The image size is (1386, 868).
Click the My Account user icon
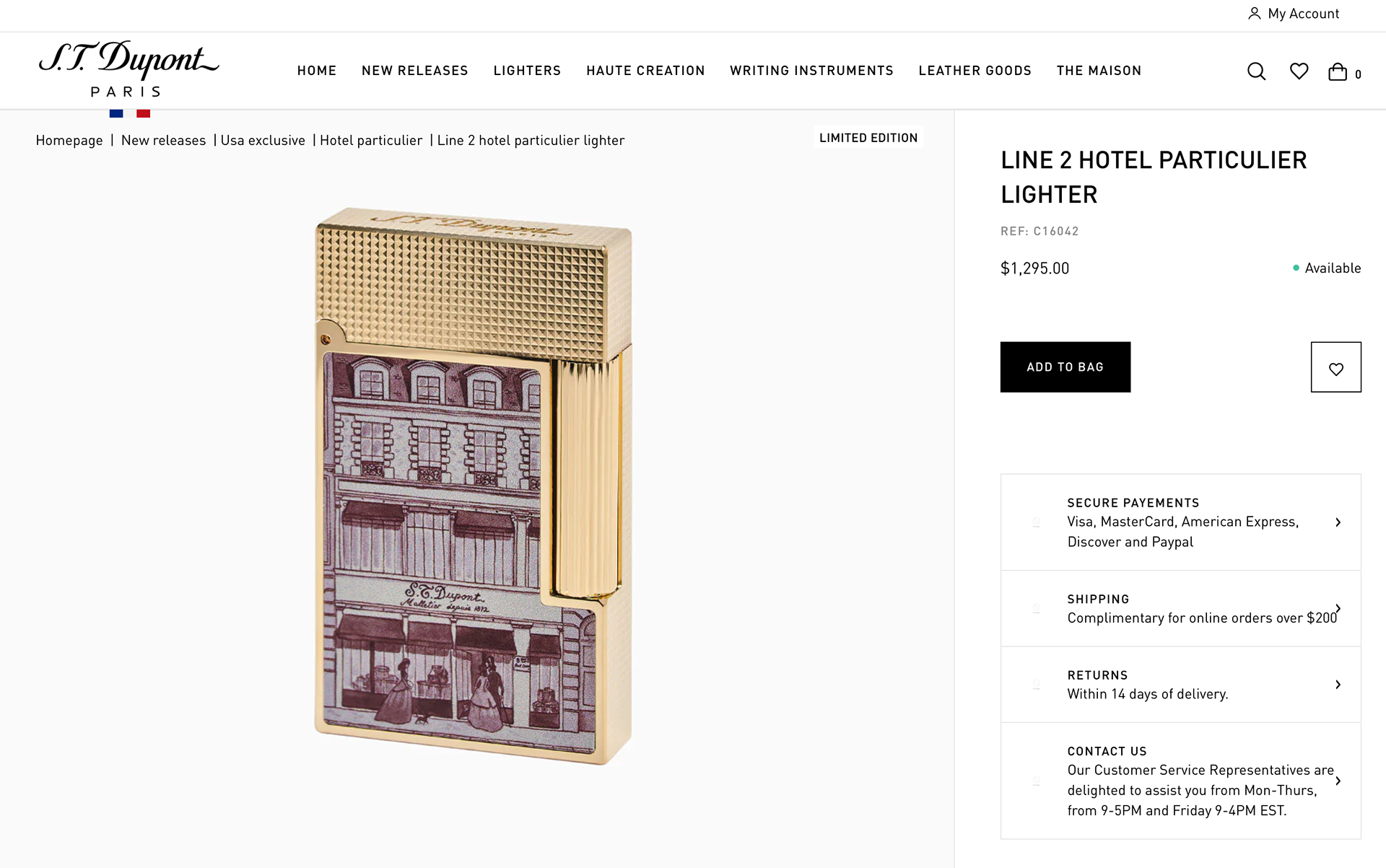pos(1255,14)
